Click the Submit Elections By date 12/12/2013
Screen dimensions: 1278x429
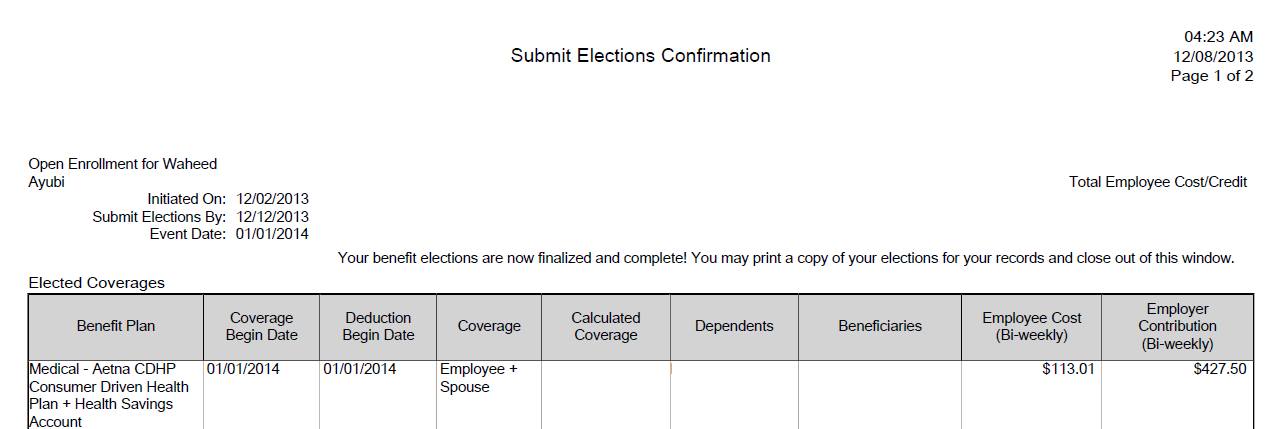272,217
